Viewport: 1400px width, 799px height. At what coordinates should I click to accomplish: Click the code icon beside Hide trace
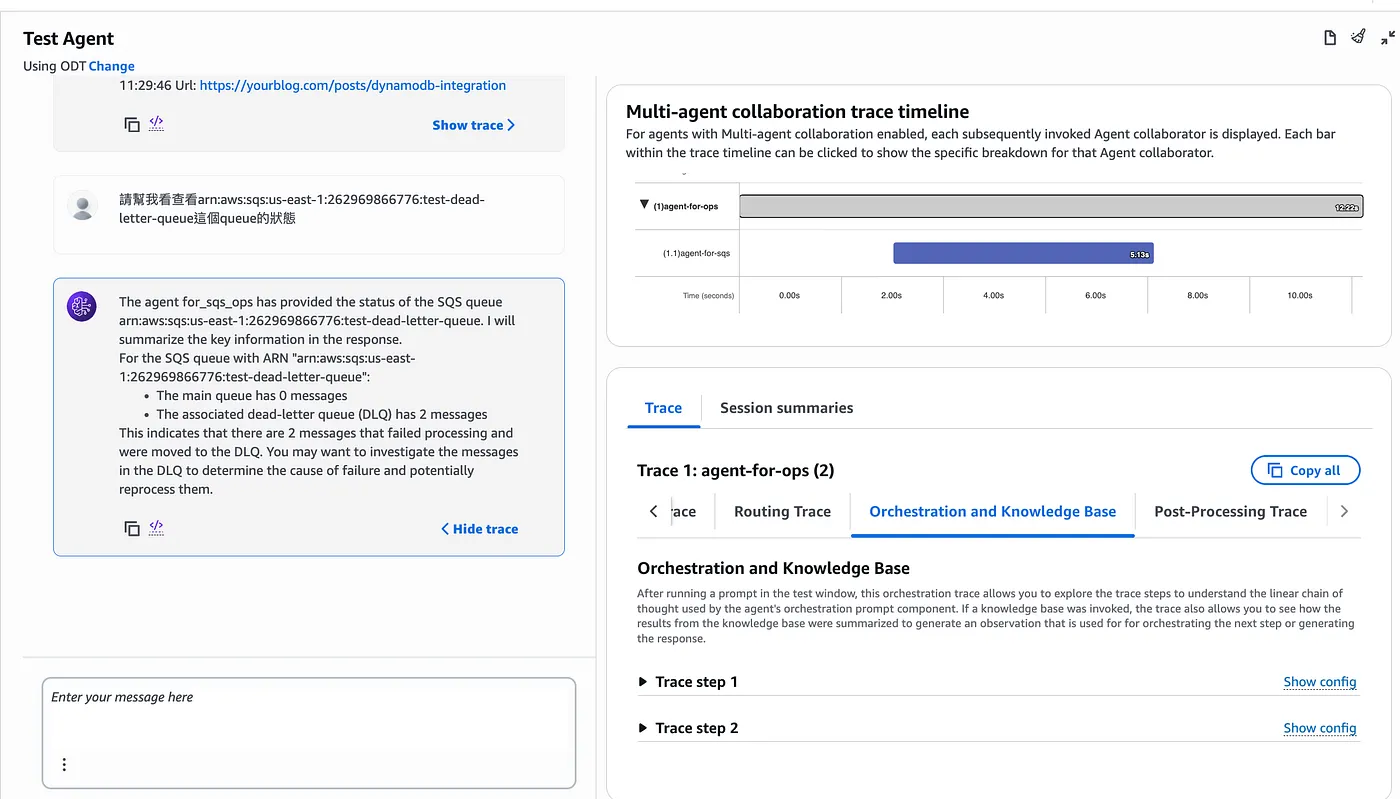[157, 527]
